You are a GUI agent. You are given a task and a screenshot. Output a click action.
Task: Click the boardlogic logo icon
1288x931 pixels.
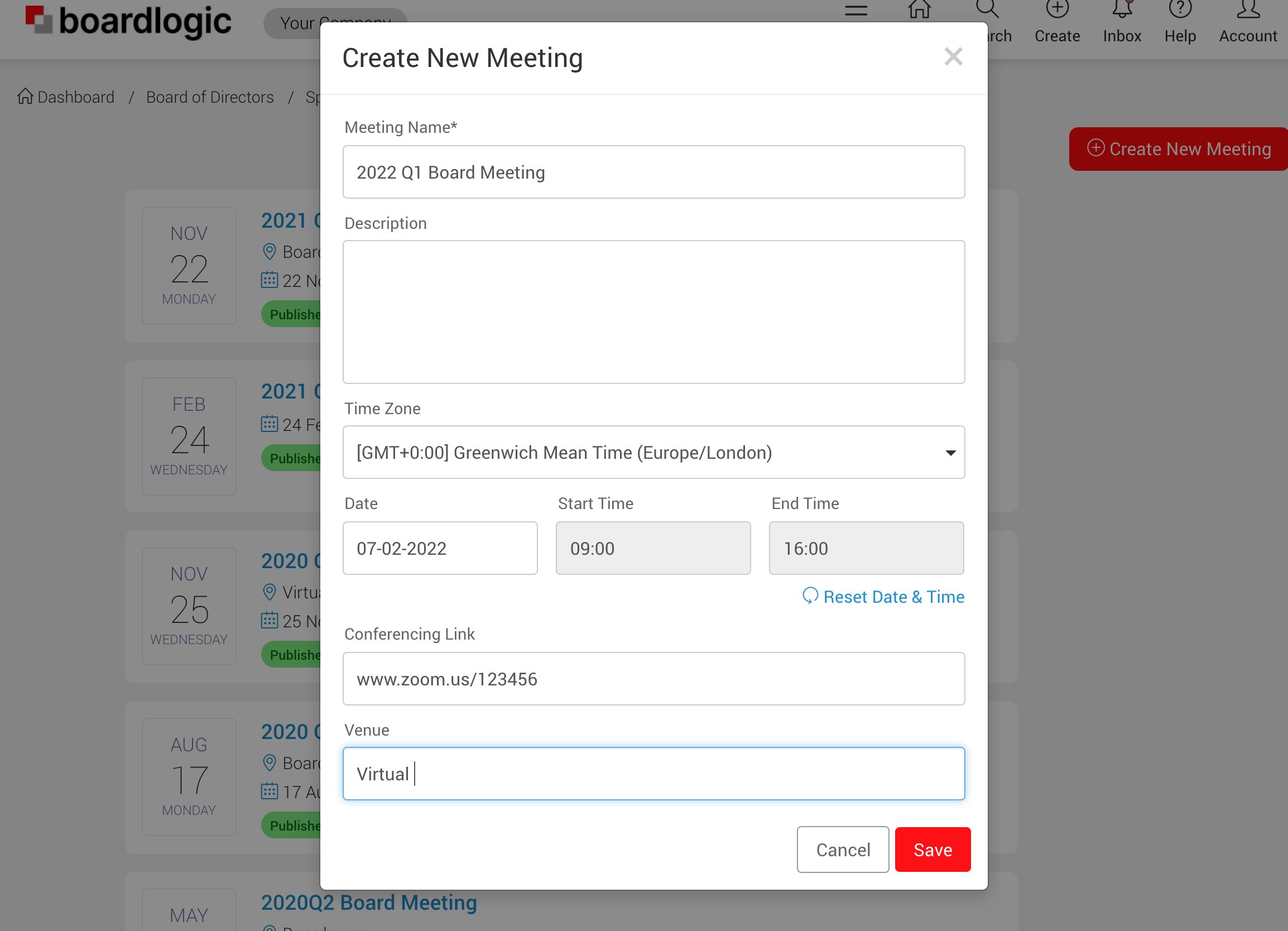pyautogui.click(x=39, y=20)
